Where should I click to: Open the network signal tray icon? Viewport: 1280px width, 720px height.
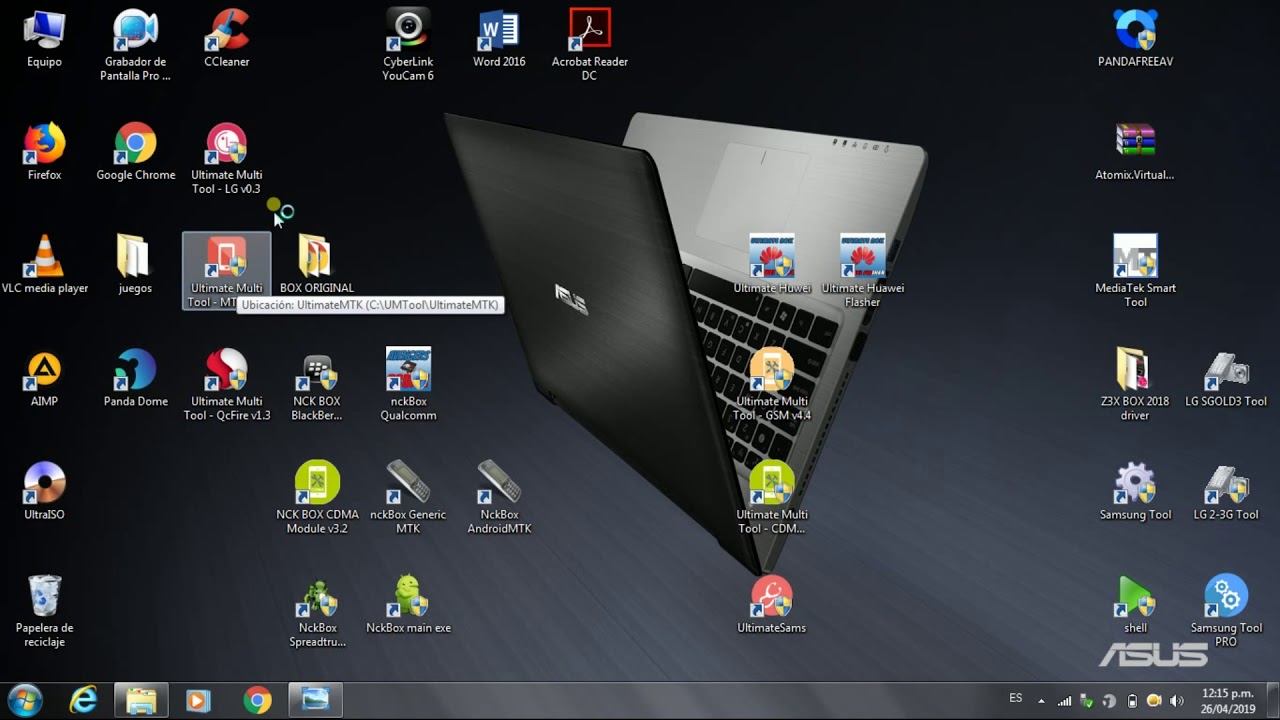(1064, 701)
